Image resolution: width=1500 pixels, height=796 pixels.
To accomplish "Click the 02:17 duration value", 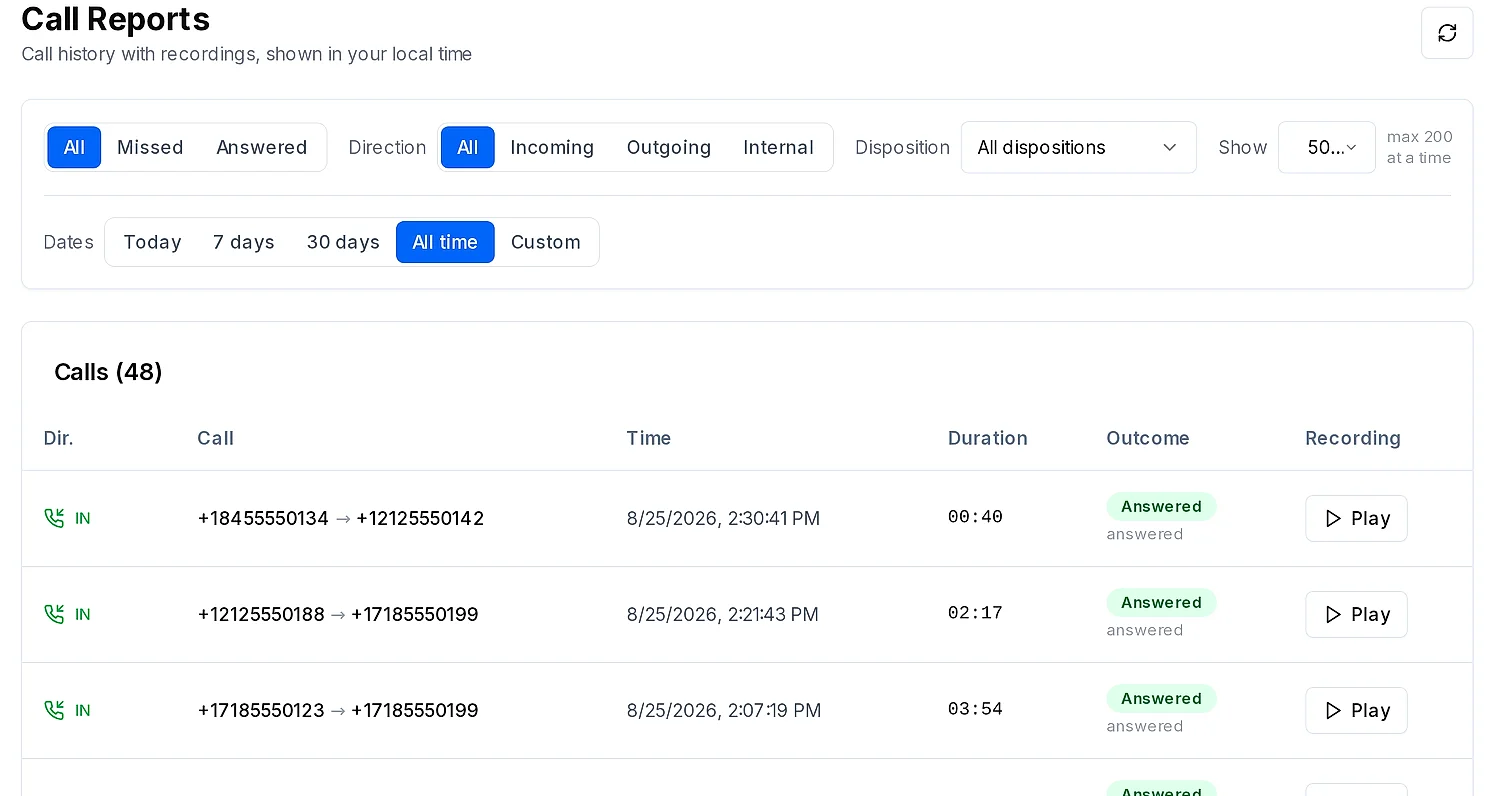I will [x=975, y=613].
